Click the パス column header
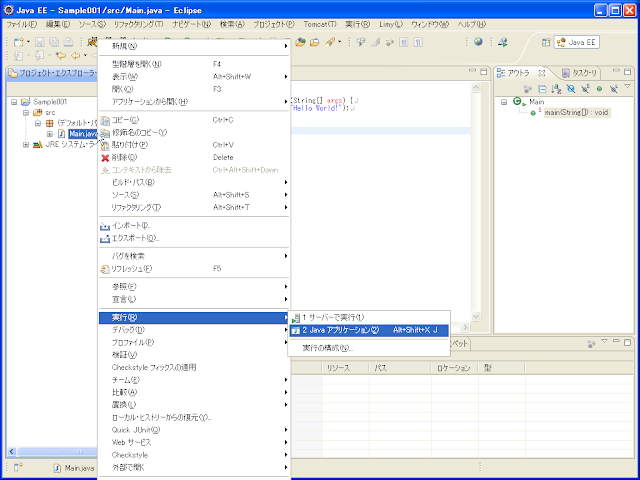 [x=400, y=368]
